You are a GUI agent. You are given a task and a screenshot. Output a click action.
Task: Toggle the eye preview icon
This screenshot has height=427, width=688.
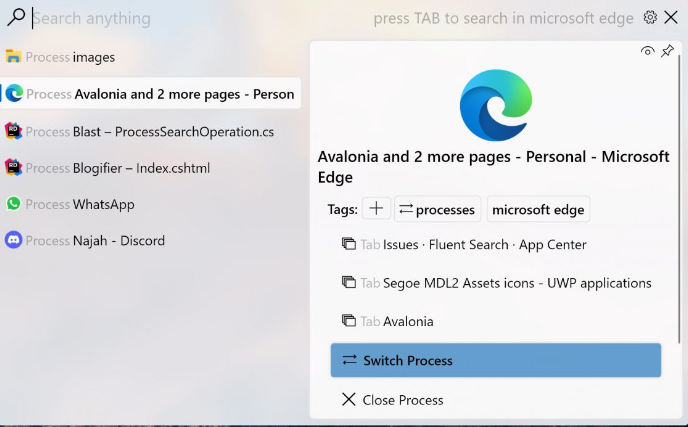pyautogui.click(x=647, y=51)
